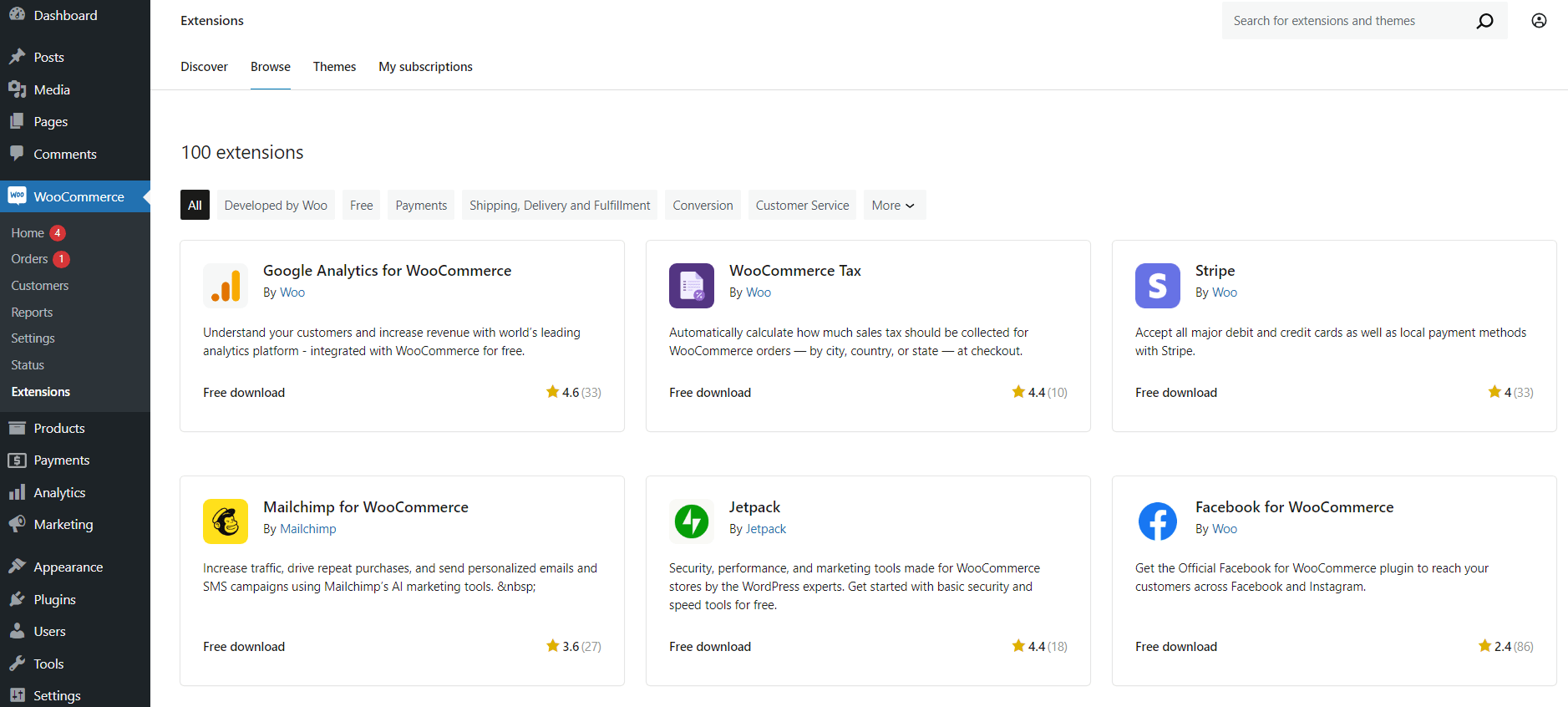1568x707 pixels.
Task: Click the Mailchimp extension logo
Action: [226, 521]
